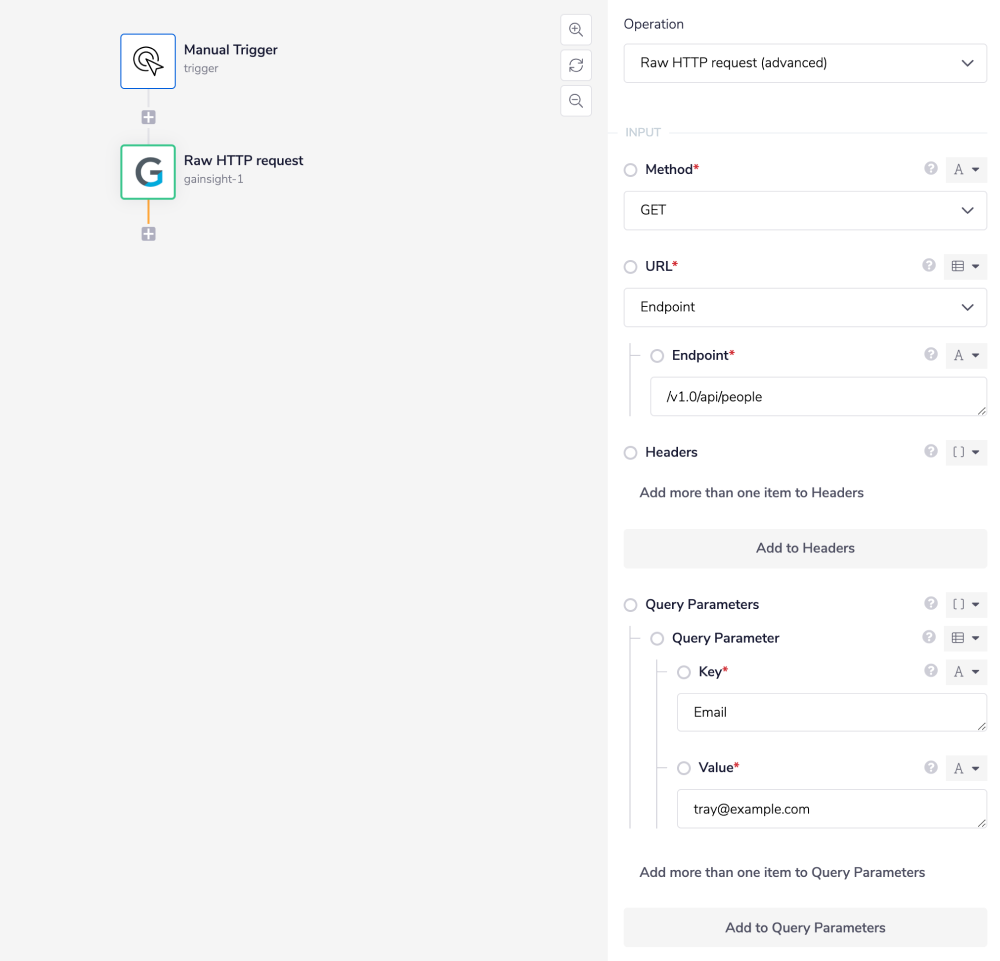The image size is (1000, 961).
Task: Click the Add to Headers button
Action: tap(805, 548)
